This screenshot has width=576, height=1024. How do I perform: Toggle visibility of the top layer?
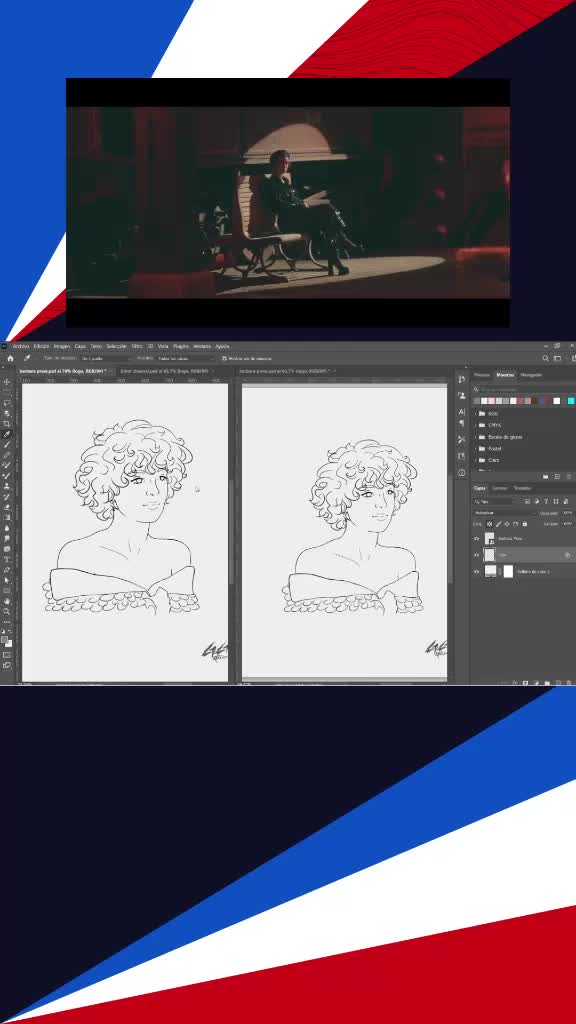[476, 539]
